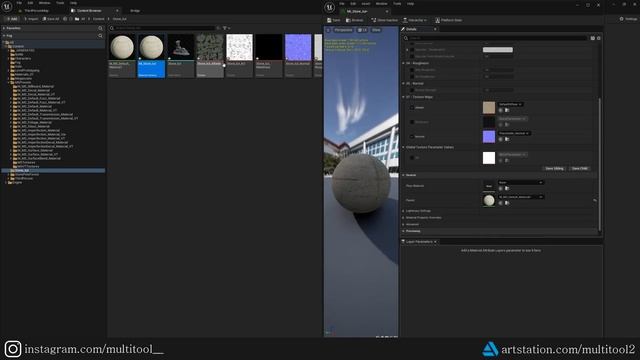This screenshot has width=640, height=360.
Task: Select the highlighted MI_Stone material instance thumbnail
Action: click(x=151, y=47)
